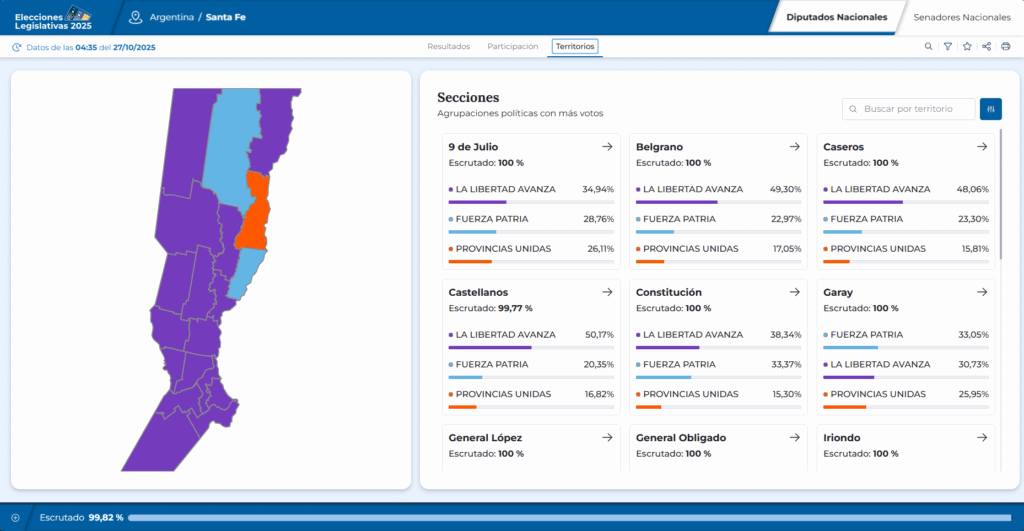Expand the plus icon in bottom bar
This screenshot has height=531, width=1024.
pyautogui.click(x=15, y=517)
